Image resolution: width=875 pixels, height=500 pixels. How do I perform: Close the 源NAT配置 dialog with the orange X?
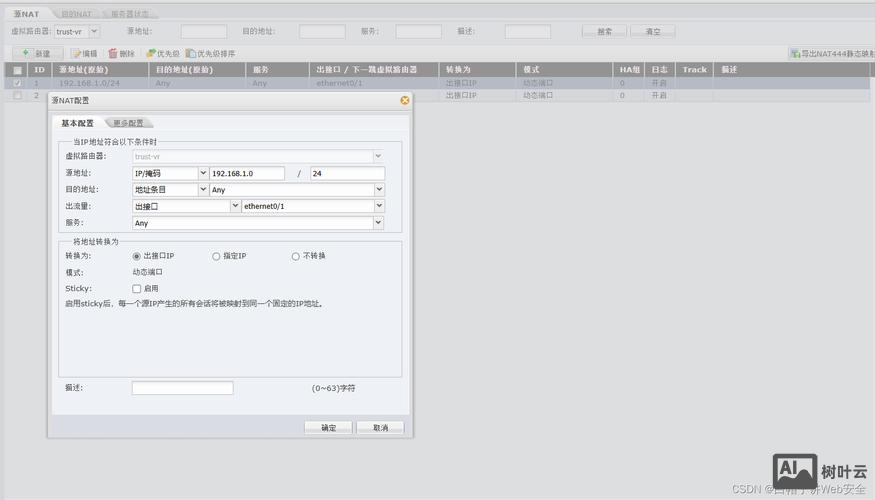(x=405, y=100)
